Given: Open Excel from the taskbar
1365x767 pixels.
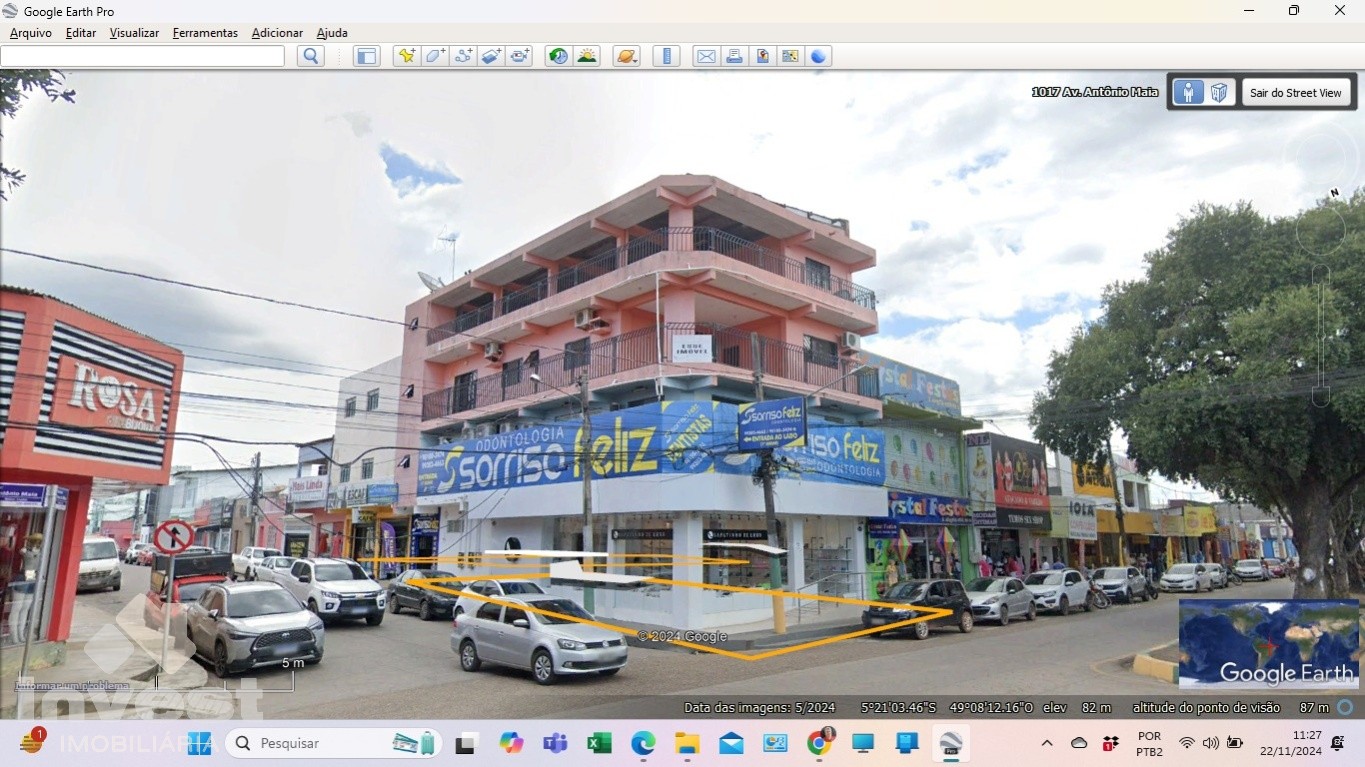Looking at the screenshot, I should [599, 743].
